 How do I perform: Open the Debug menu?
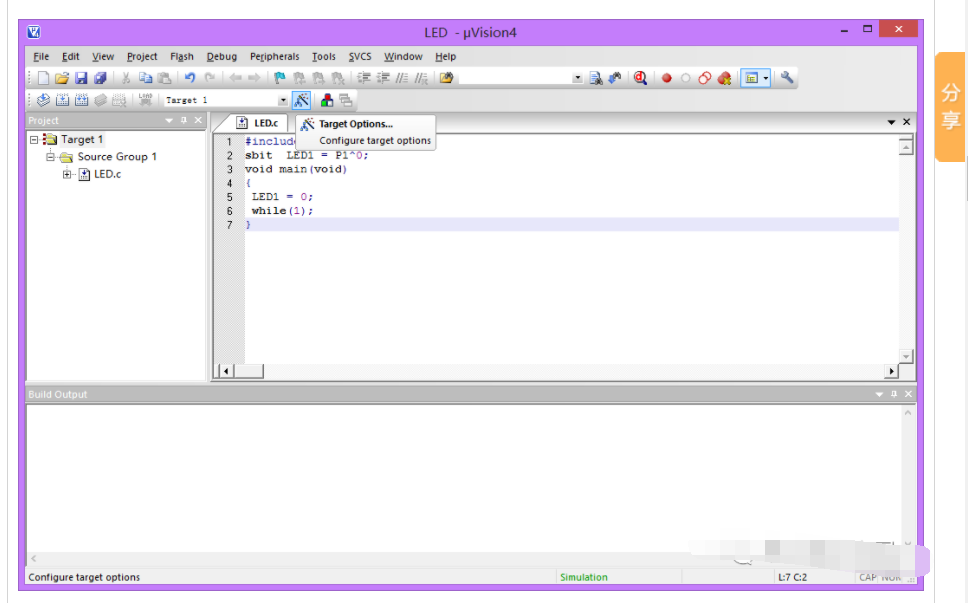click(222, 57)
